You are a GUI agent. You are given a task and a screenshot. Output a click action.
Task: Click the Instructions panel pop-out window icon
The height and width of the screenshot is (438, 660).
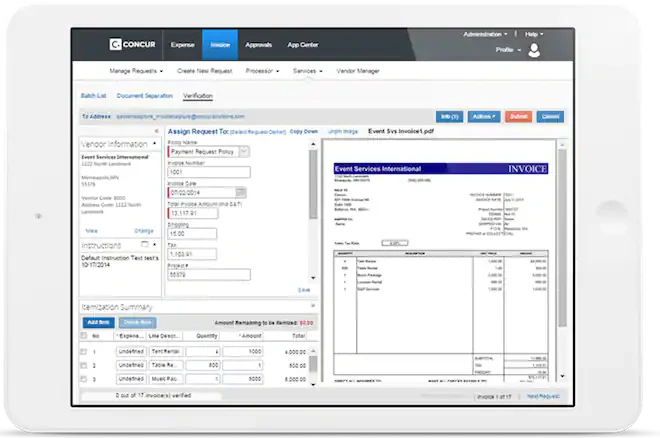144,244
